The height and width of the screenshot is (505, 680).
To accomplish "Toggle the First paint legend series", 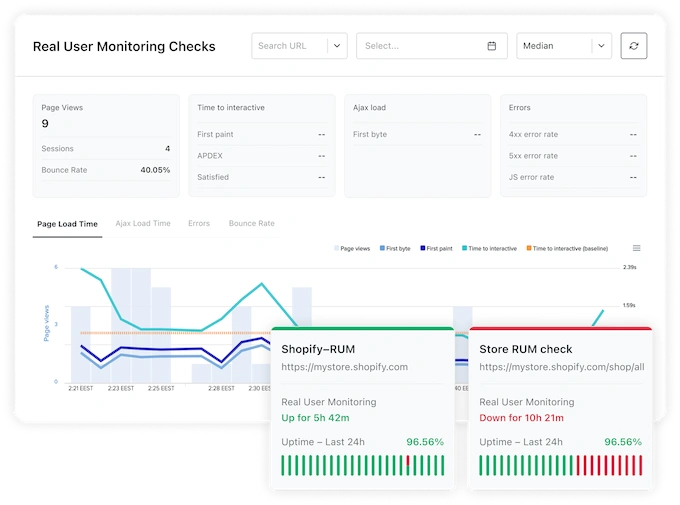I will click(436, 249).
